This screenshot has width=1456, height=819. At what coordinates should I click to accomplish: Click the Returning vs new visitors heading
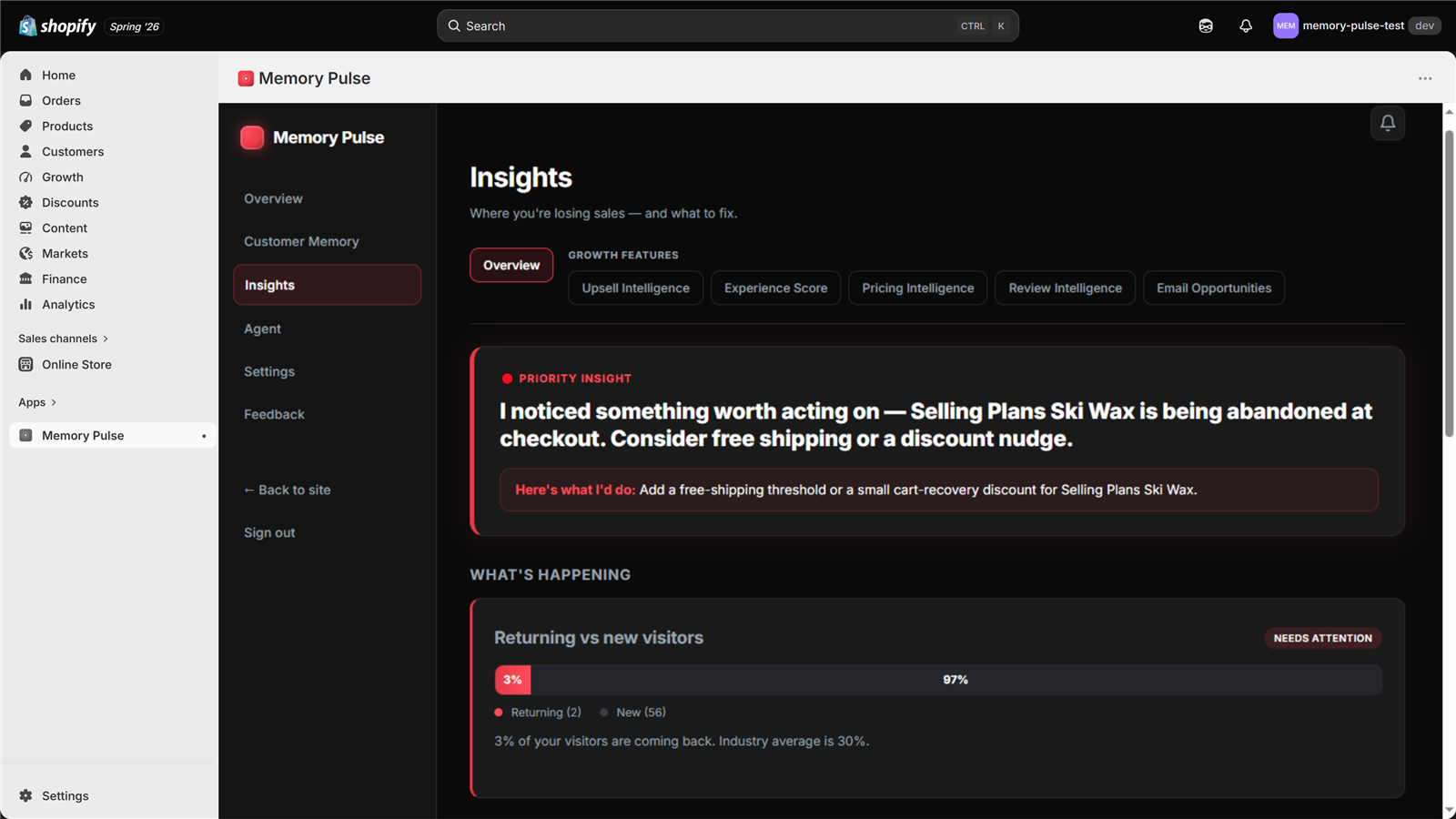(599, 638)
